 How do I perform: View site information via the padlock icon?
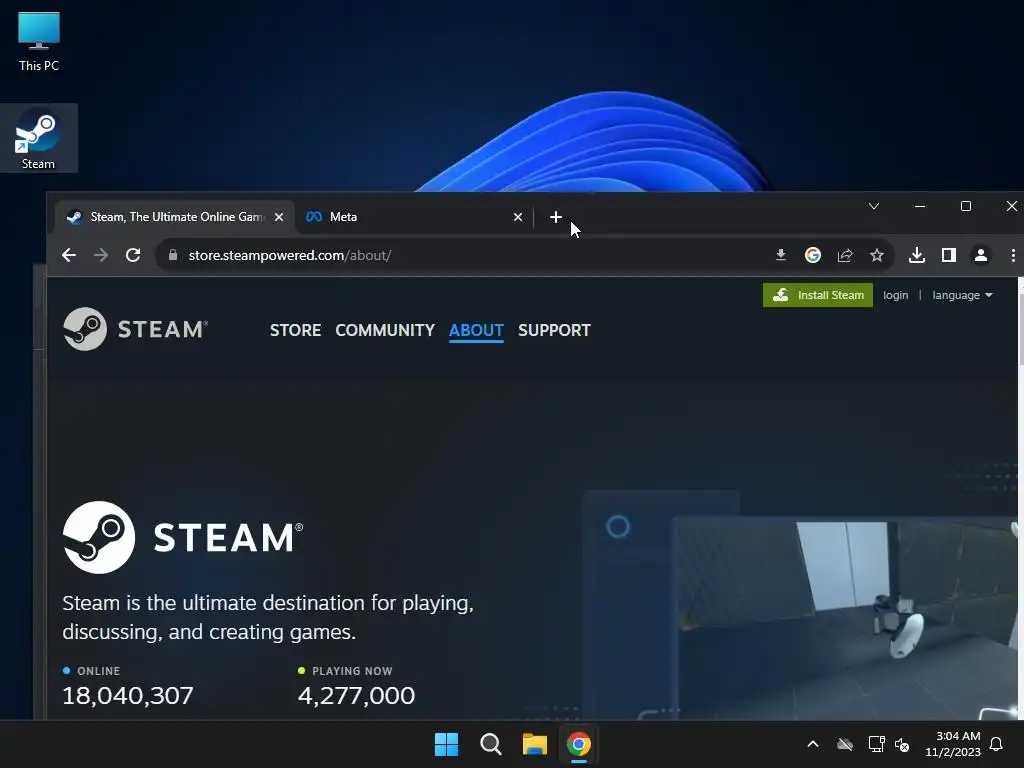click(173, 255)
